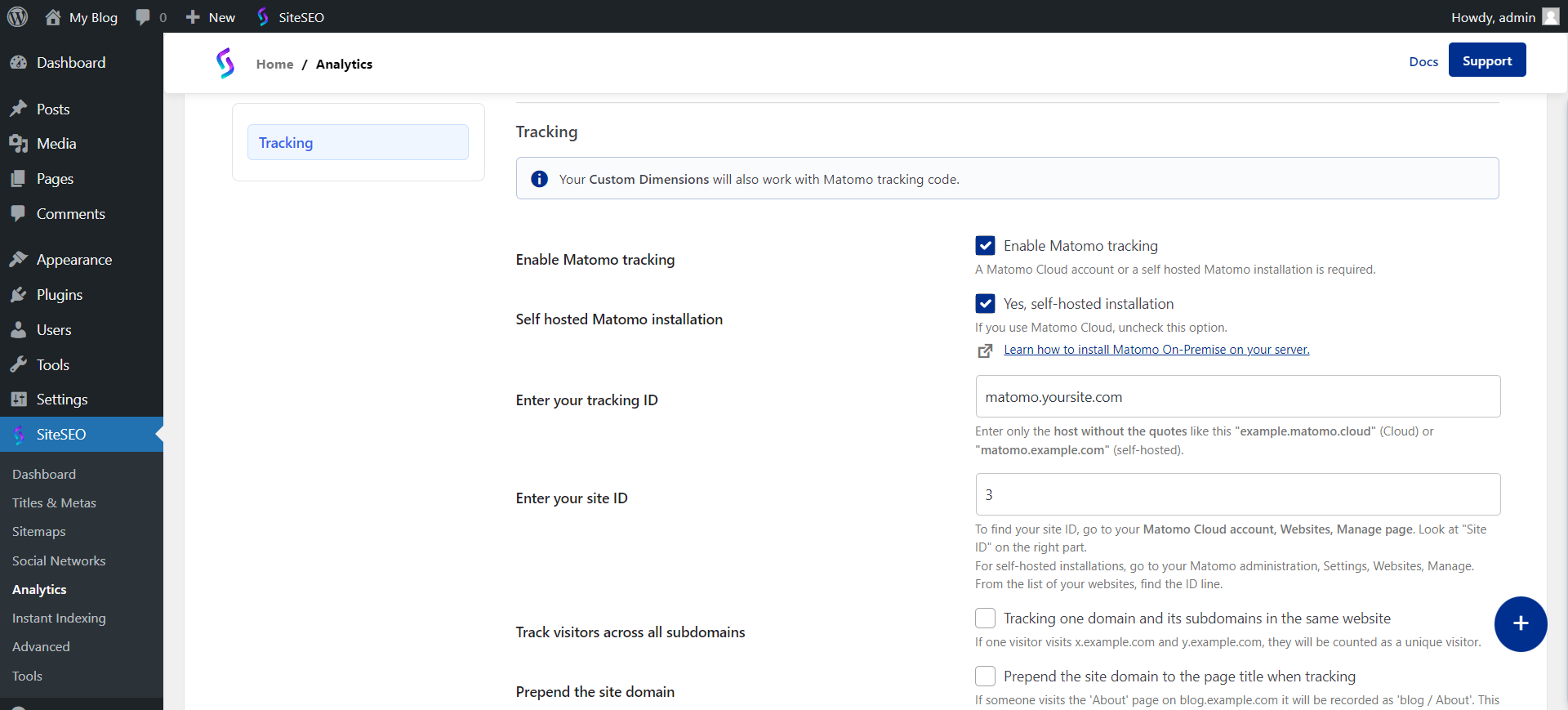1568x710 pixels.
Task: Click the SiteSEO icon in sidebar menu
Action: click(x=19, y=435)
